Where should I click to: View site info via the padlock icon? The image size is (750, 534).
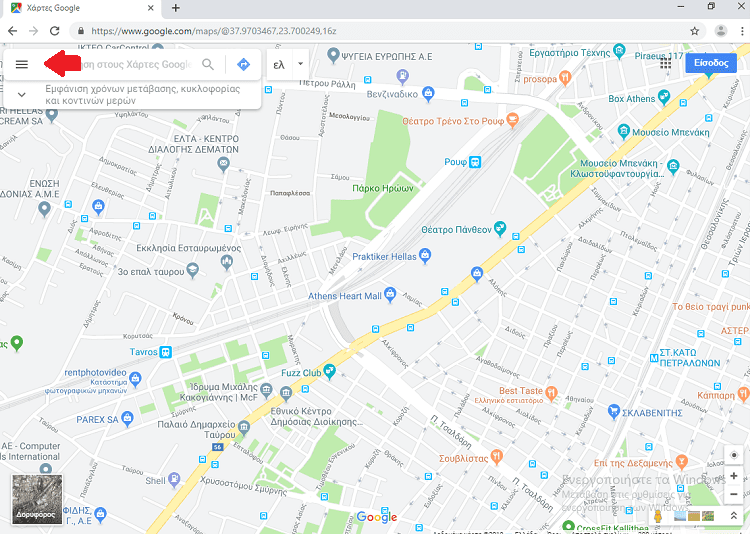(x=81, y=31)
